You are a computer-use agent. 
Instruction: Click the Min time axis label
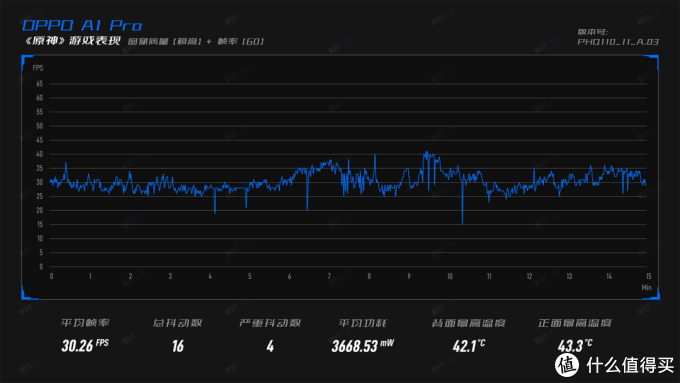tap(646, 287)
